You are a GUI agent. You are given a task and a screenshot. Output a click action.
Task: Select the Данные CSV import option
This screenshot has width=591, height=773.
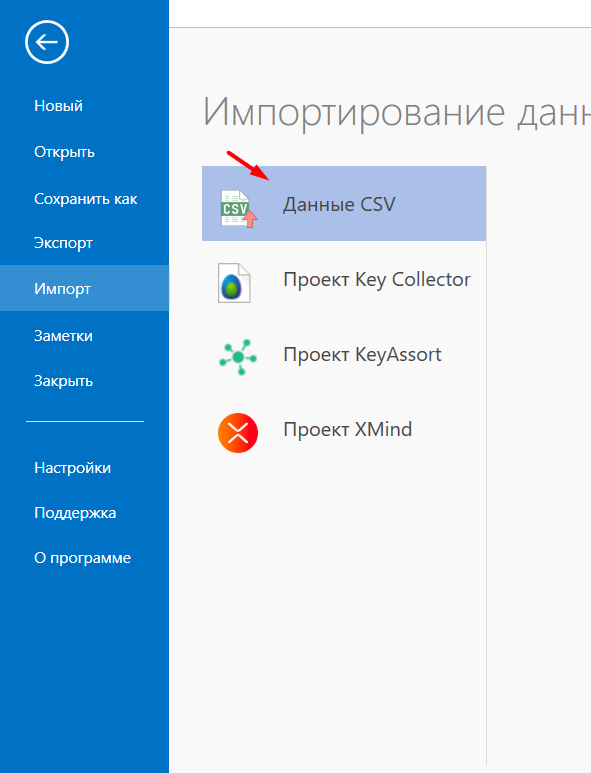coord(344,204)
